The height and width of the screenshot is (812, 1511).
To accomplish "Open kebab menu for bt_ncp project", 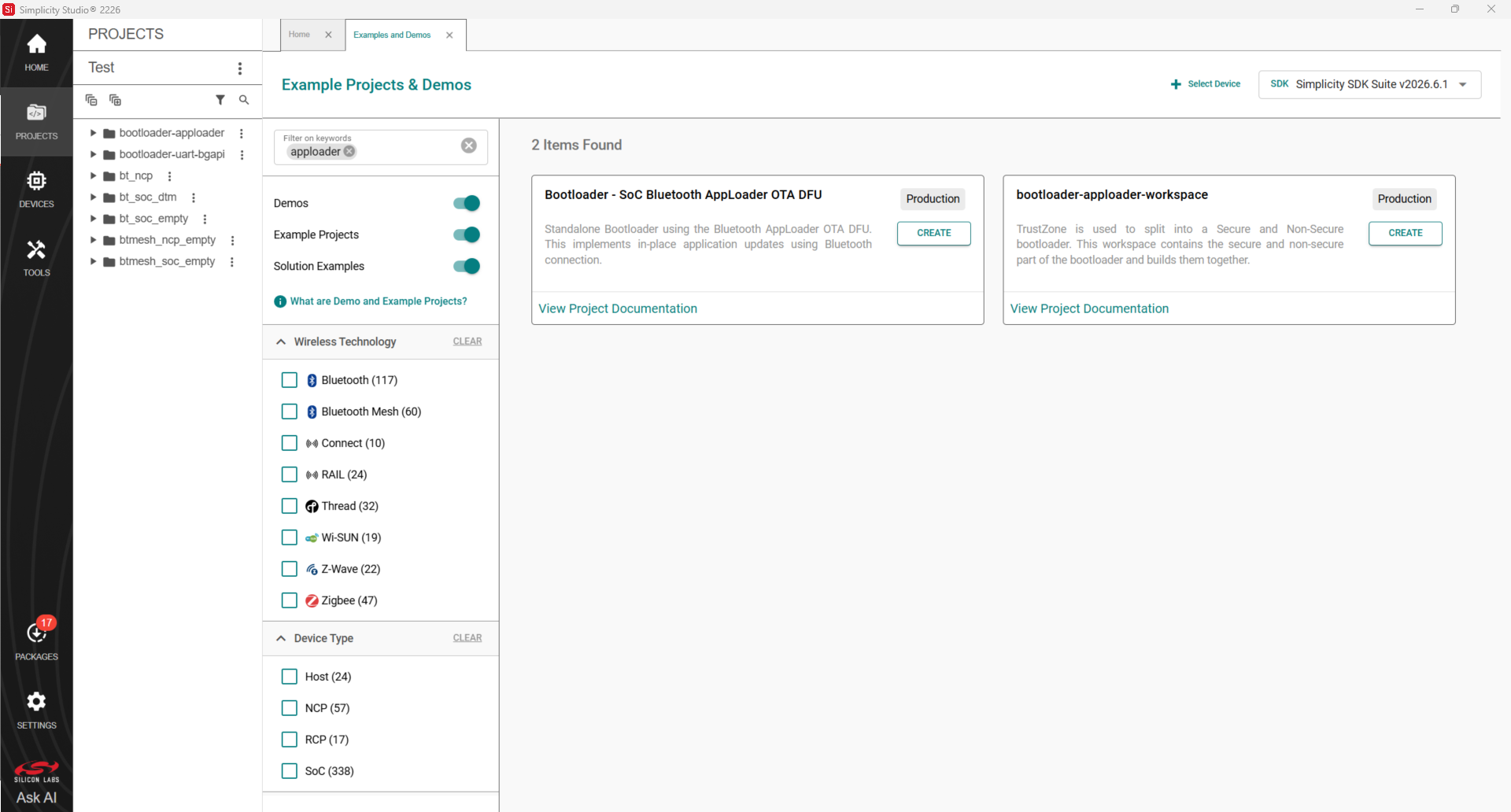I will tap(170, 176).
